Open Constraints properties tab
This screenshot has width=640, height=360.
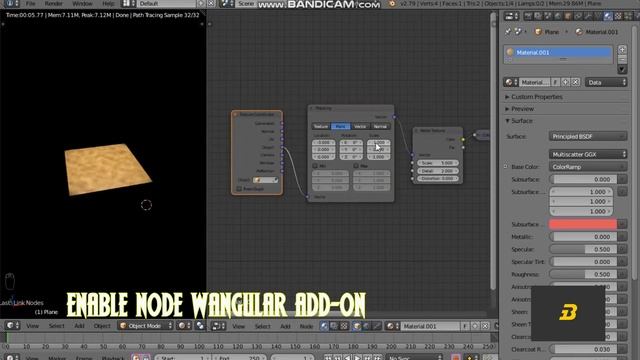point(578,16)
